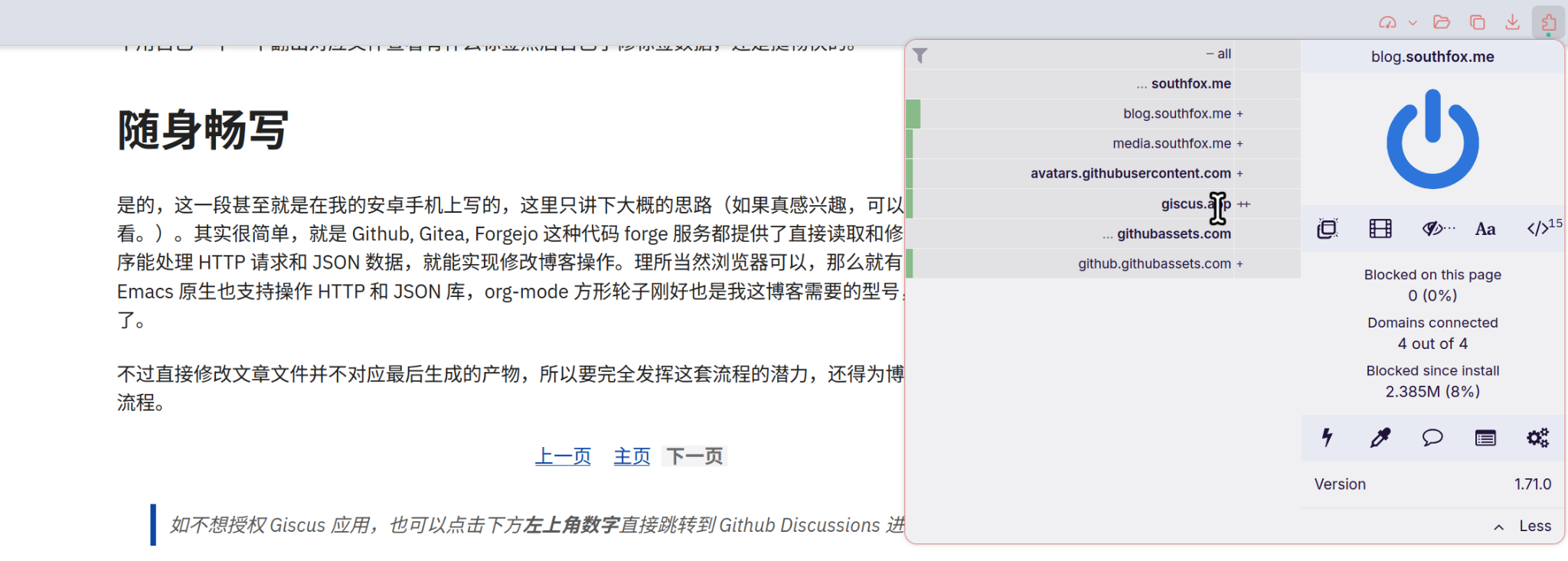Select the 'all' row in the domain list
Image resolution: width=1568 pixels, height=561 pixels.
coord(1103,54)
